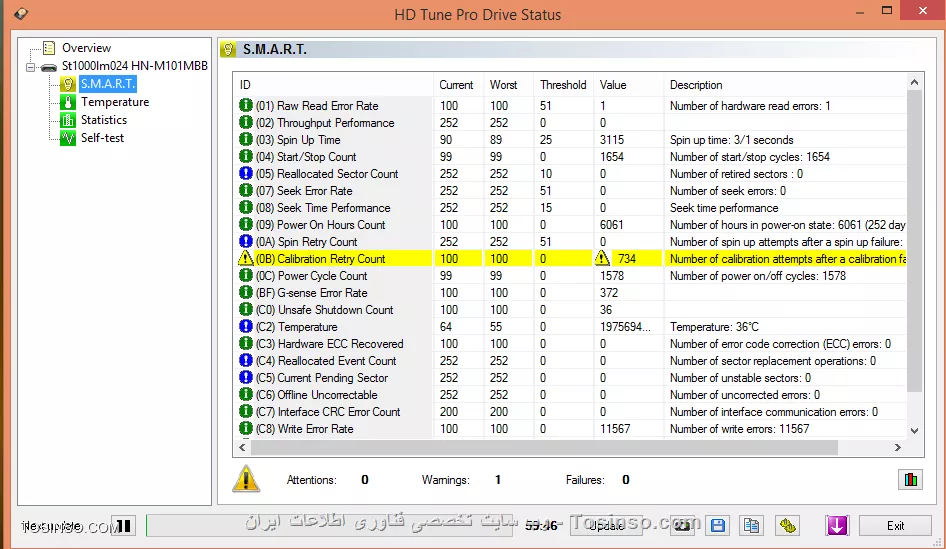Open the Temperature page
The height and width of the screenshot is (549, 946).
(x=115, y=102)
